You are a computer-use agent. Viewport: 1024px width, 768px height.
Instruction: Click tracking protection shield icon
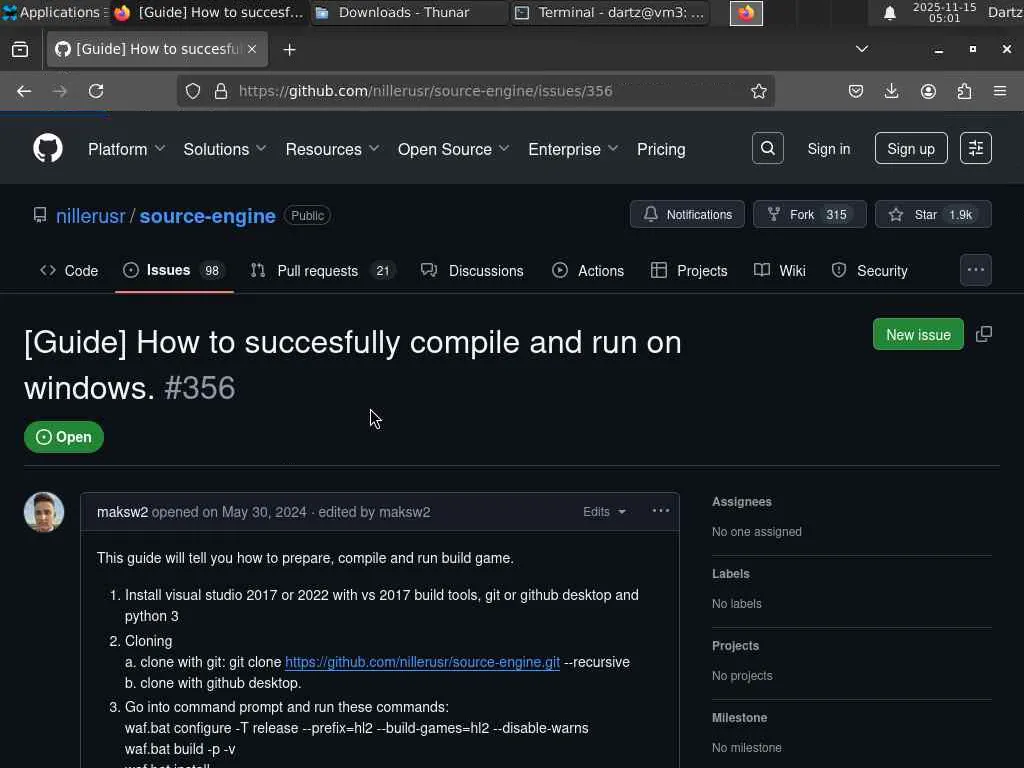193,91
